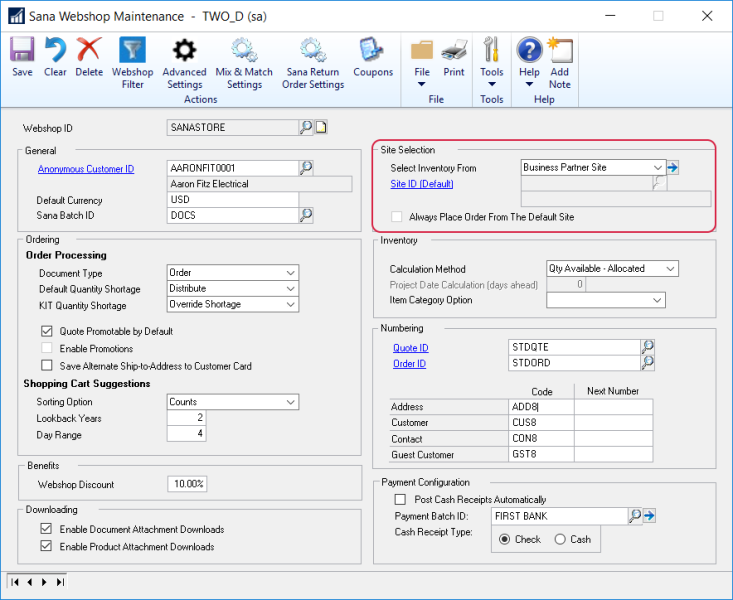Screen dimensions: 733x600
Task: Click Payment Batch ID field FIRST BANK
Action: coord(560,516)
